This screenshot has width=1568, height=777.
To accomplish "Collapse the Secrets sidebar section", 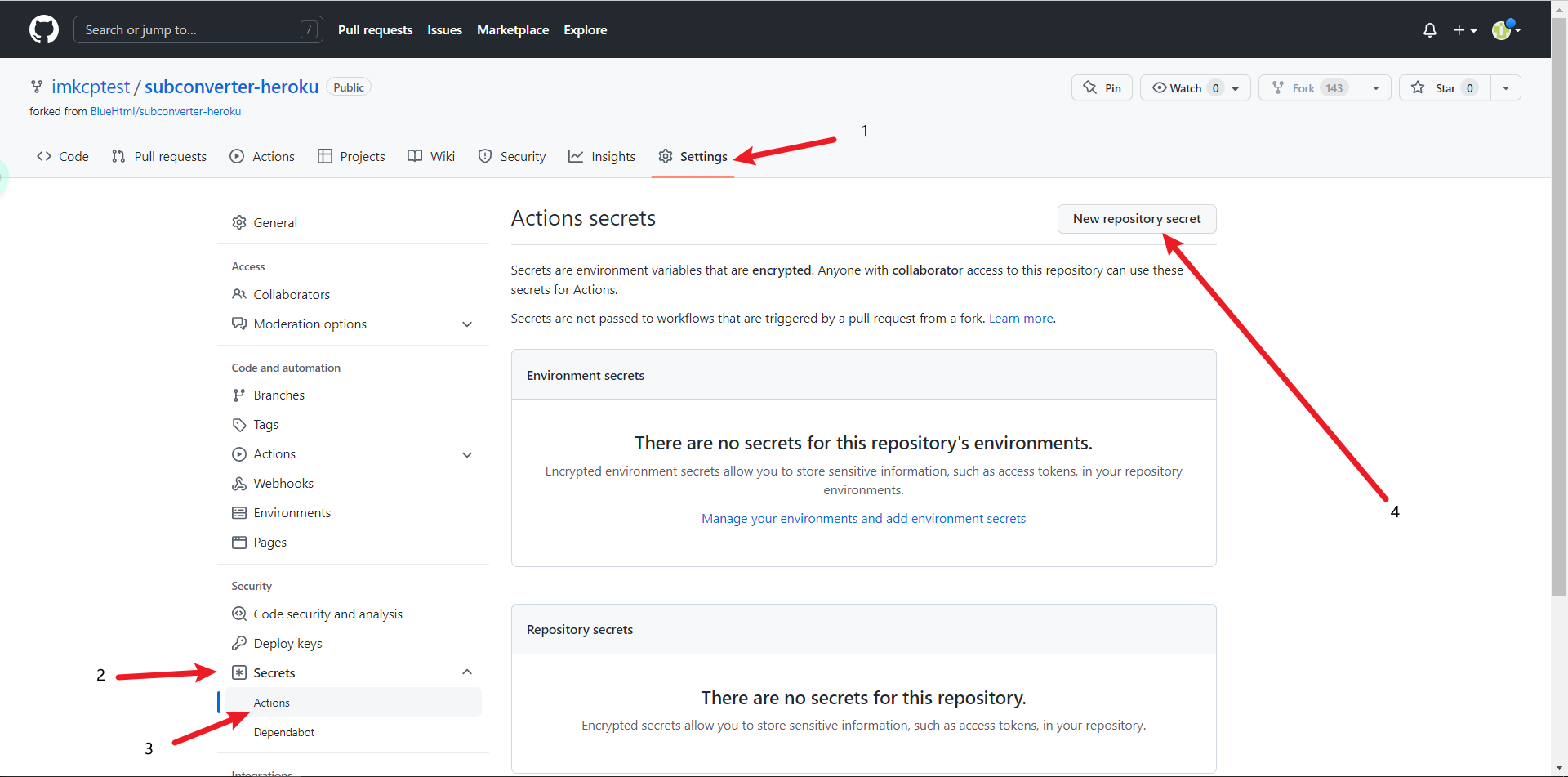I will click(x=467, y=672).
